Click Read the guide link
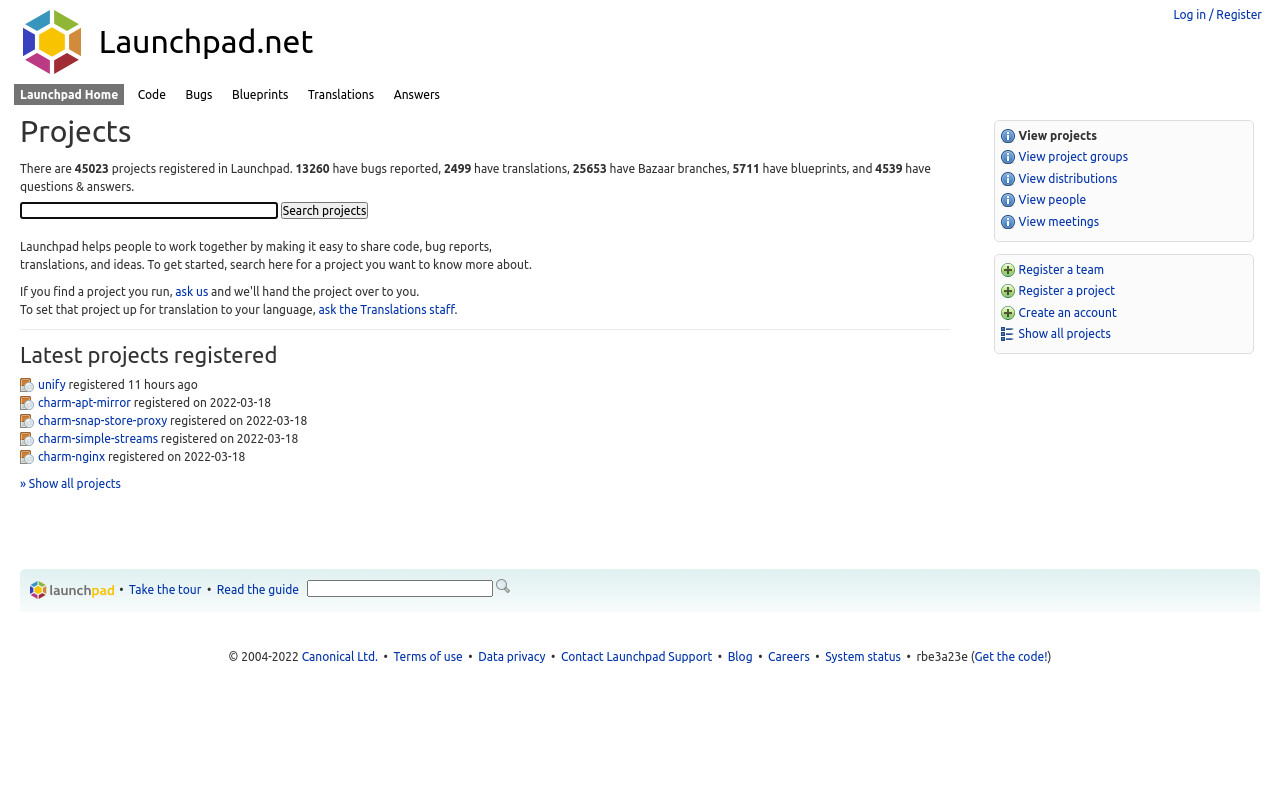The width and height of the screenshot is (1280, 800). pyautogui.click(x=258, y=590)
